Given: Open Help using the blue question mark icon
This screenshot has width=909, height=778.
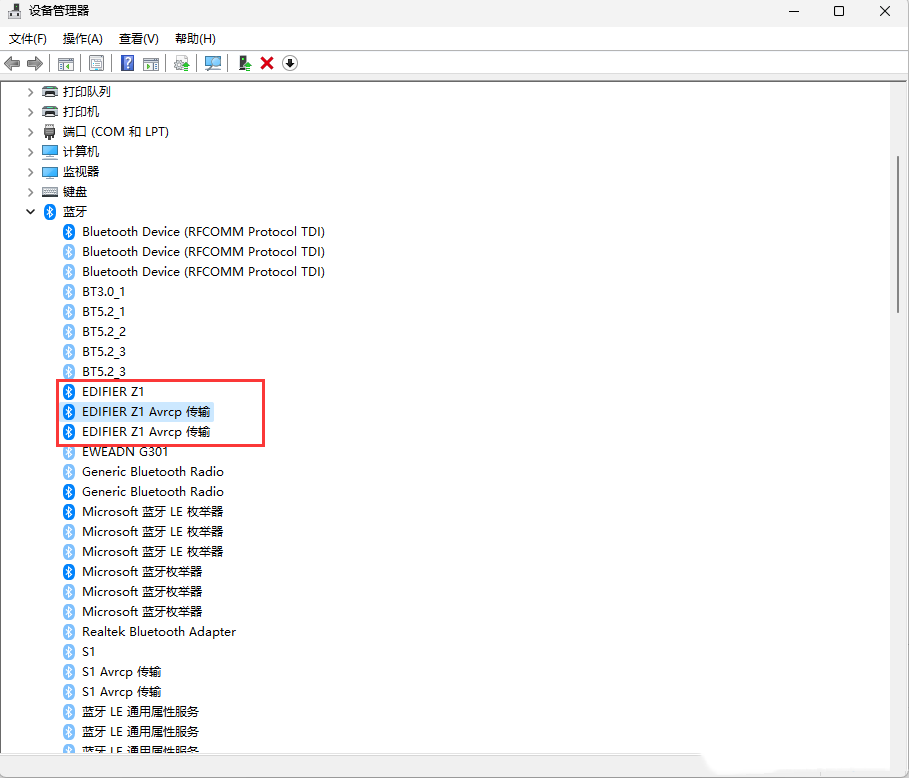Looking at the screenshot, I should [127, 63].
